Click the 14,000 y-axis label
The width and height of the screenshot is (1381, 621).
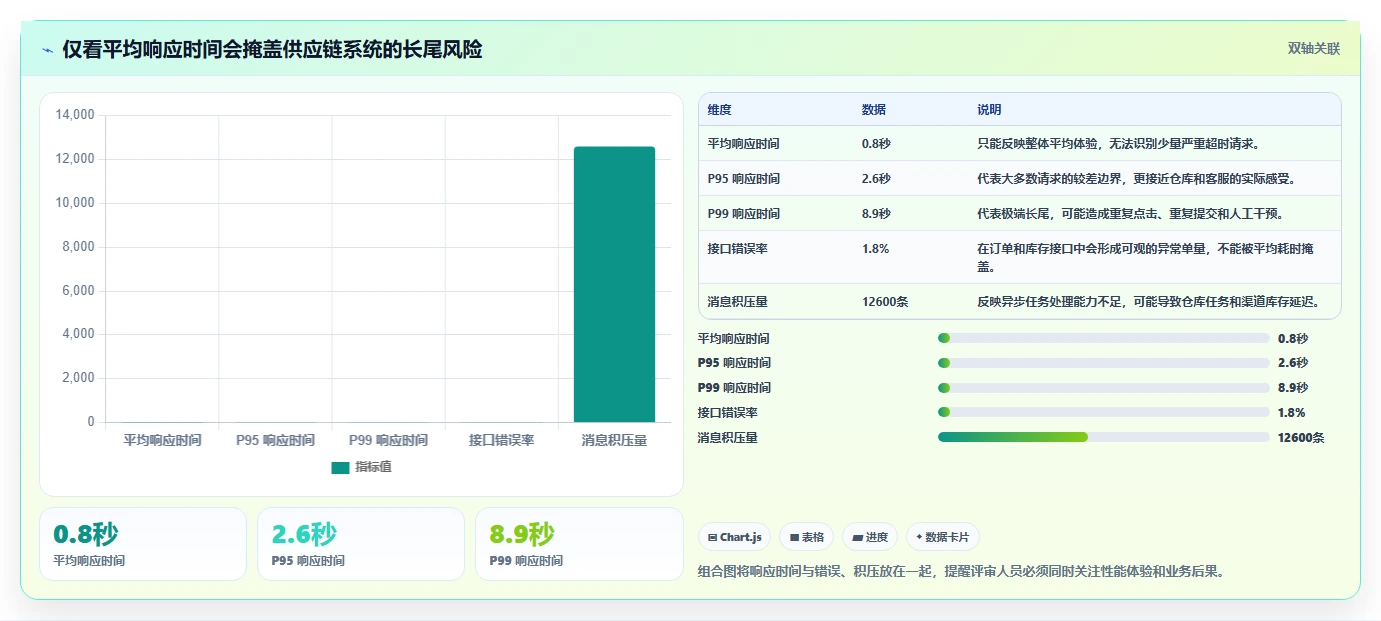75,115
